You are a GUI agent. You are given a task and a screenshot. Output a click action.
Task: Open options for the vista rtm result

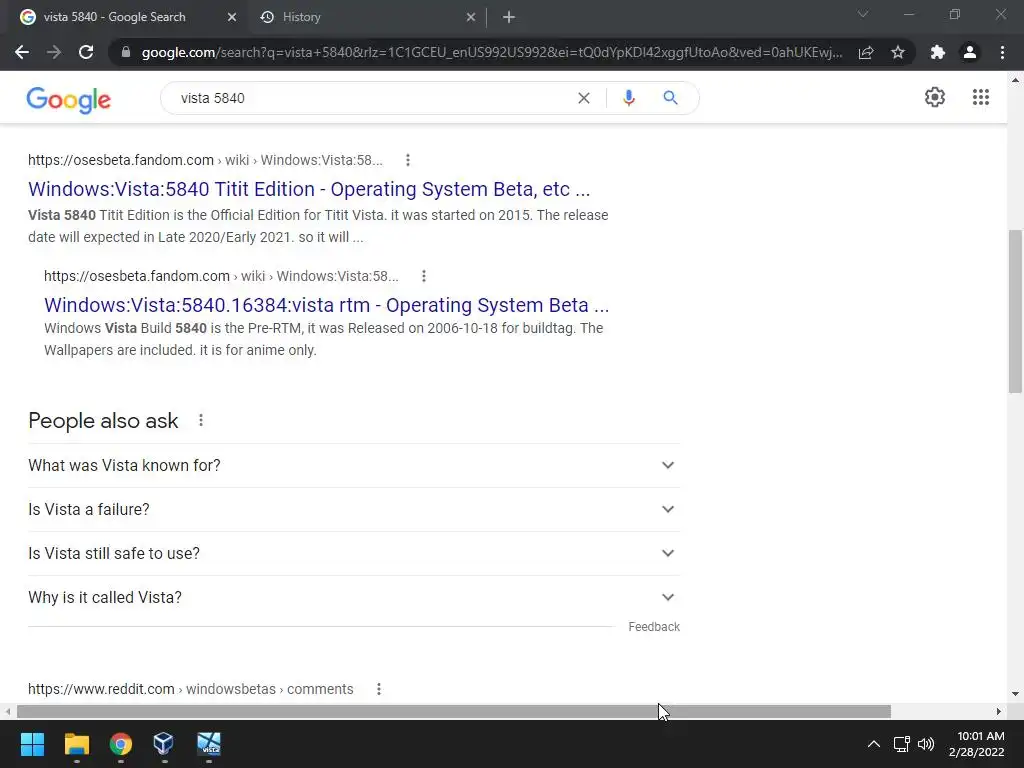click(424, 276)
